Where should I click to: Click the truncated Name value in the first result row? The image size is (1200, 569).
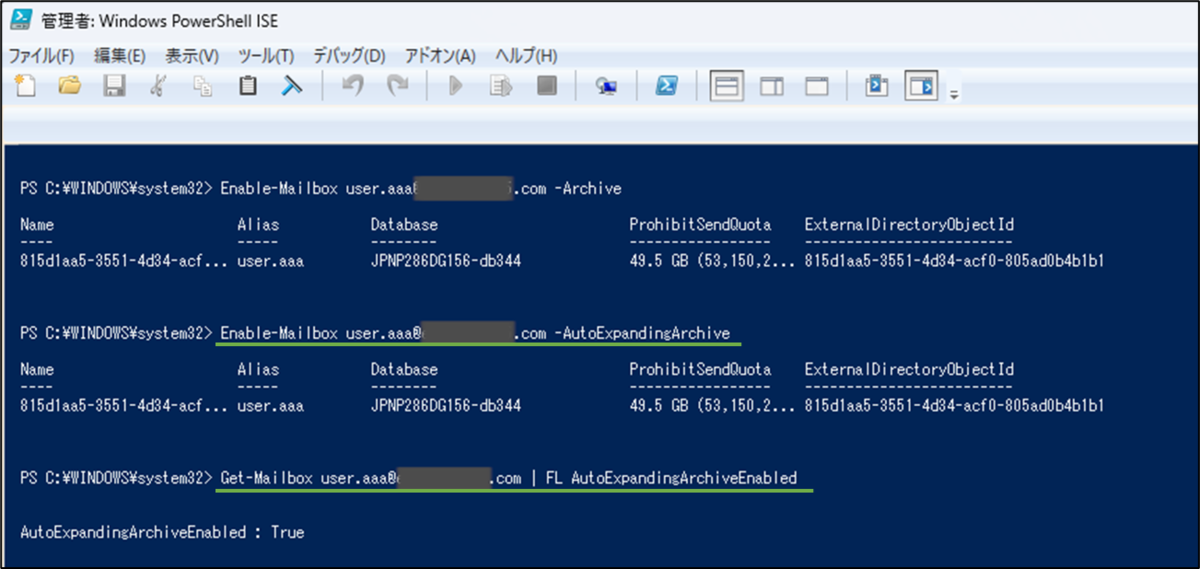click(124, 261)
